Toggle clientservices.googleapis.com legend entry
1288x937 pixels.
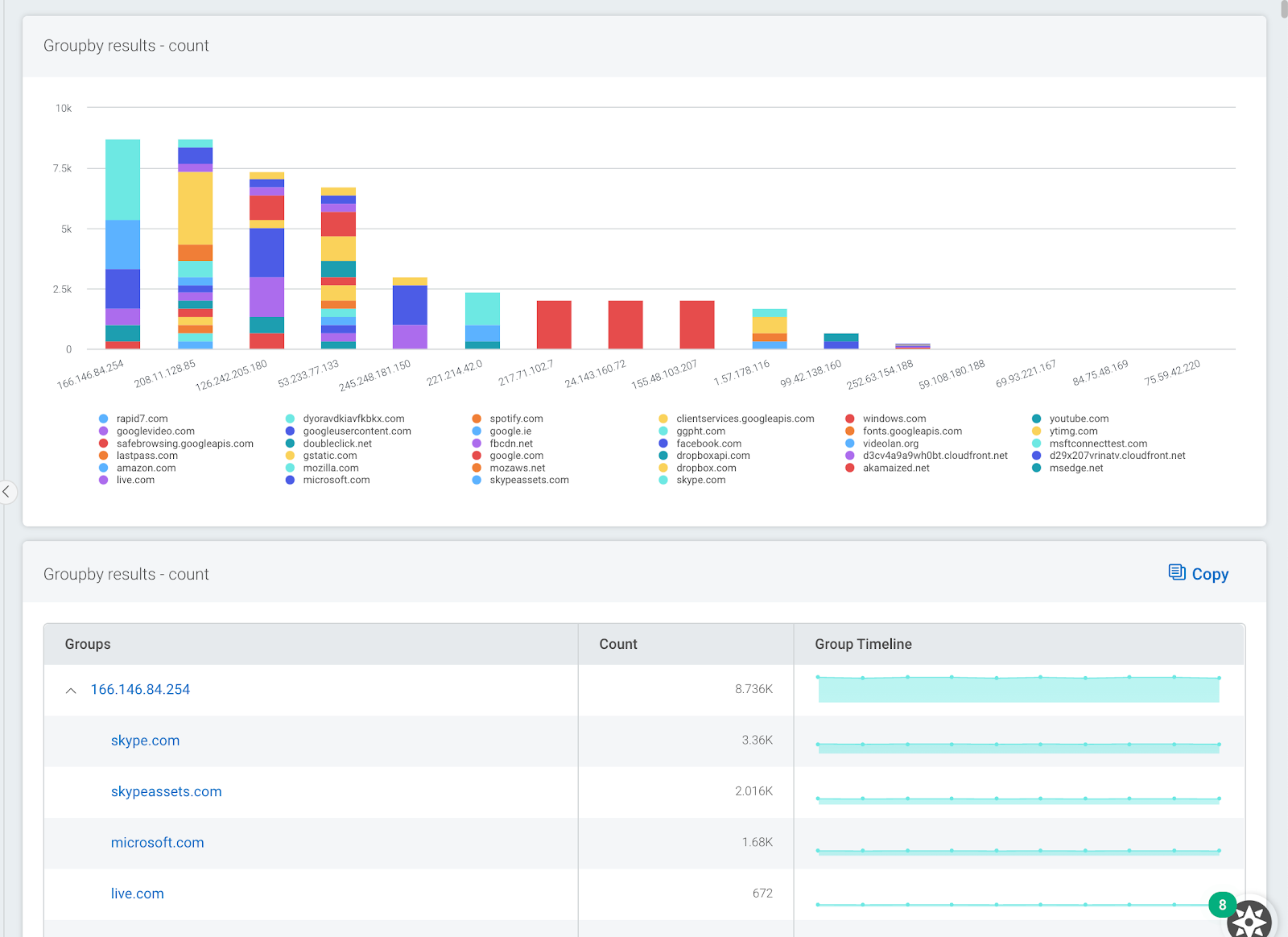click(745, 419)
